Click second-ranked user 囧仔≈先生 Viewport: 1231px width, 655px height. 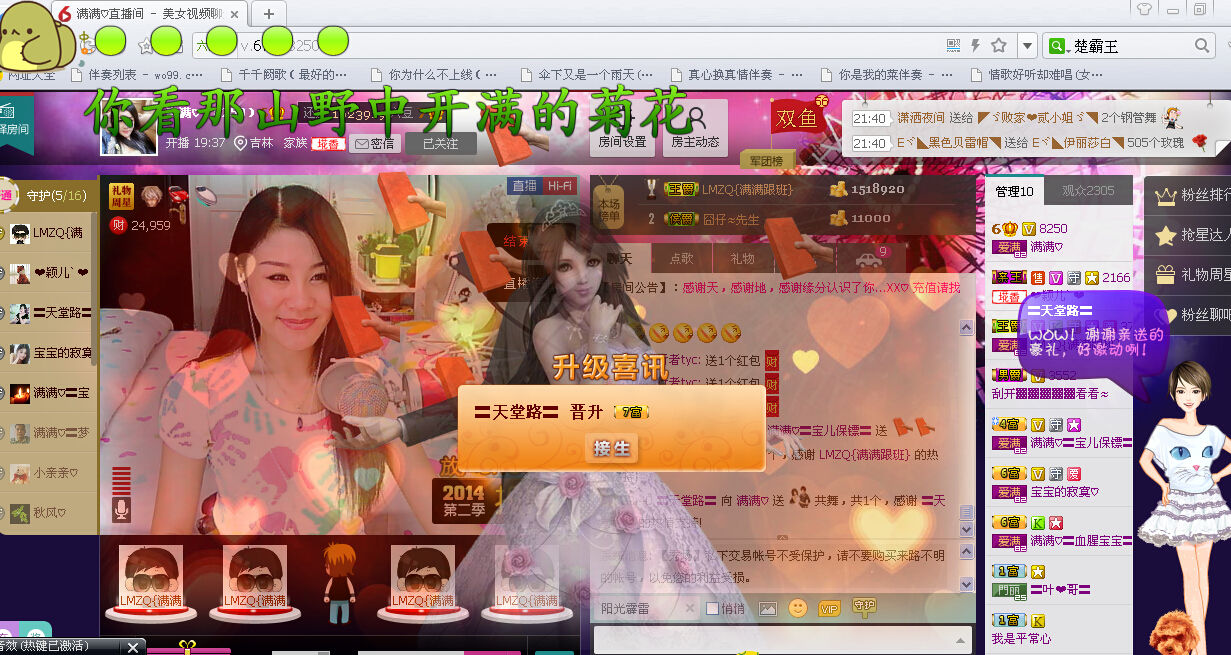click(731, 218)
